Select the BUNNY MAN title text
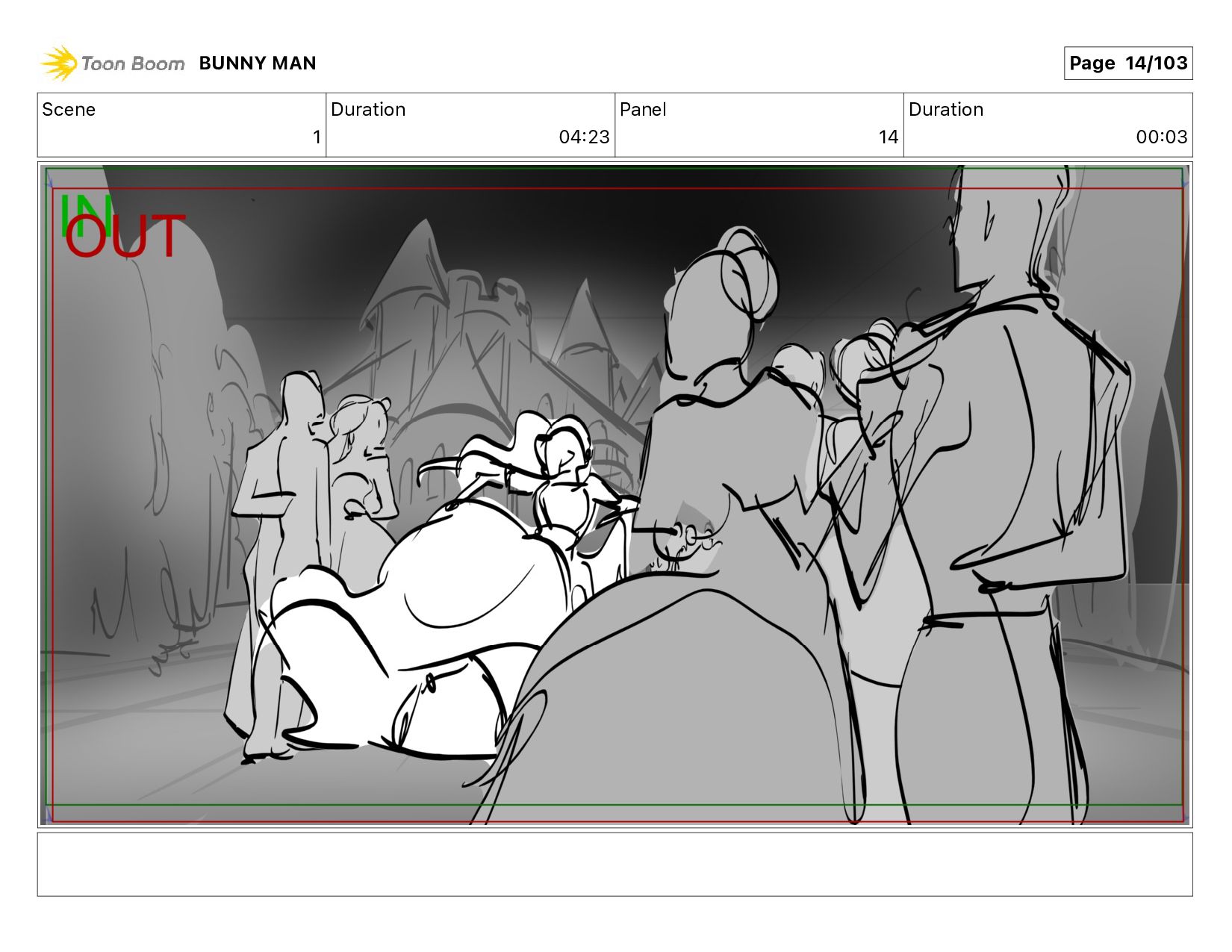 [258, 63]
